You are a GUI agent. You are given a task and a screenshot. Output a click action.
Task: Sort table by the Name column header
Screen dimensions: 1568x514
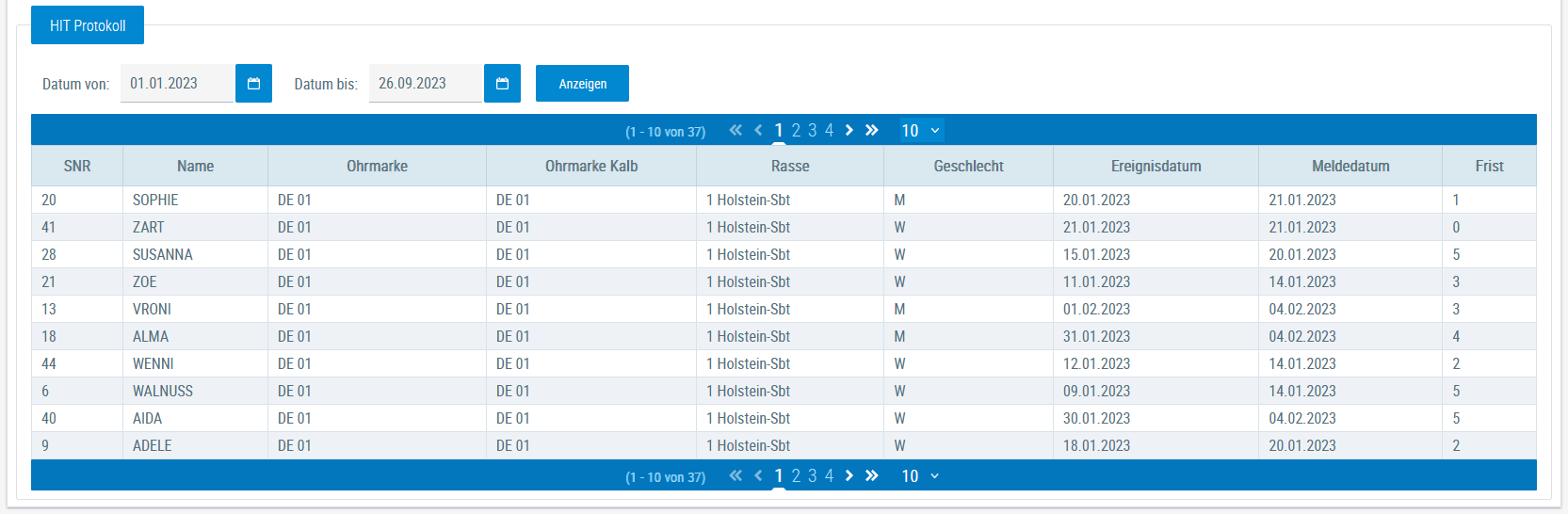(x=195, y=166)
